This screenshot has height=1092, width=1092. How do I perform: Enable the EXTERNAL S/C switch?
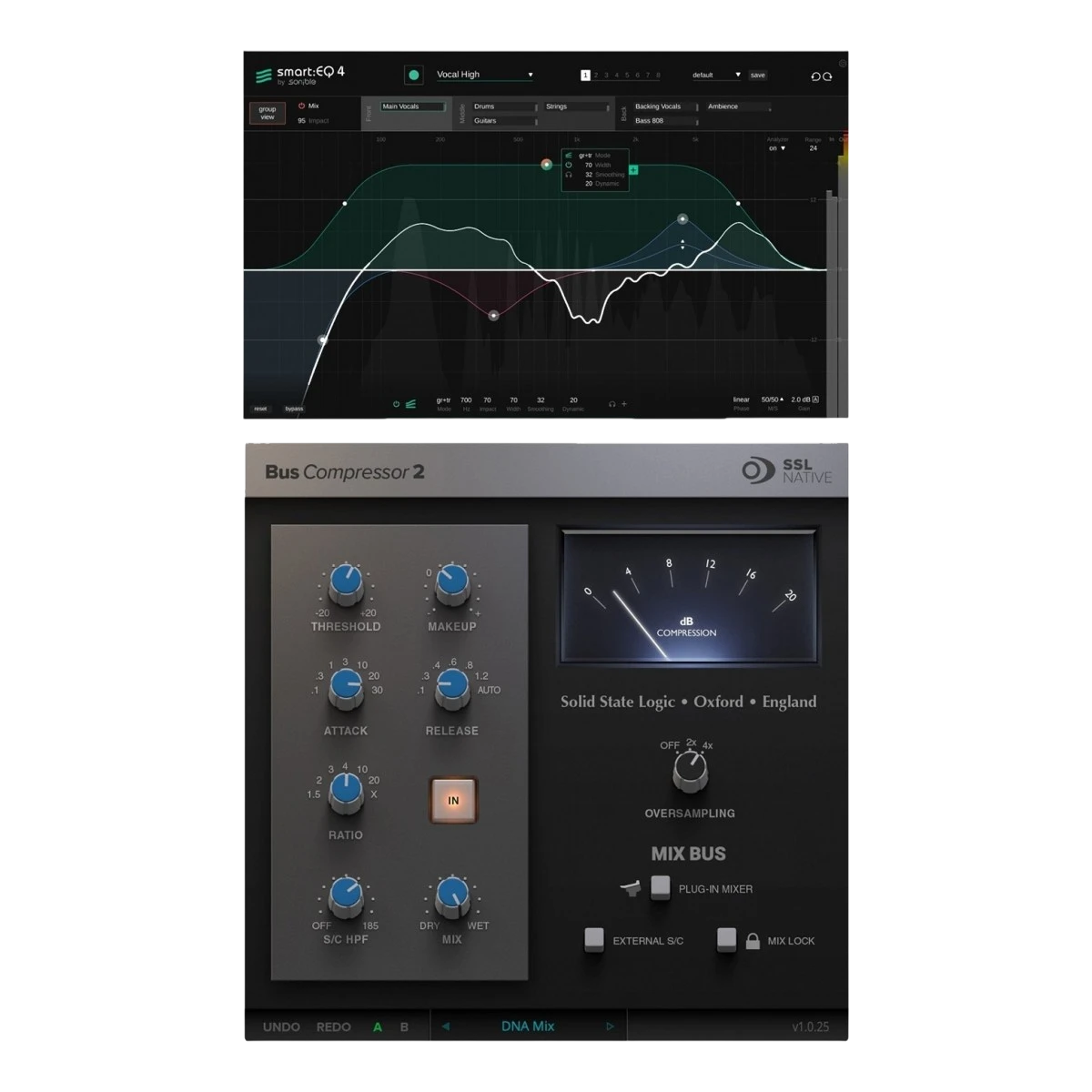point(594,939)
